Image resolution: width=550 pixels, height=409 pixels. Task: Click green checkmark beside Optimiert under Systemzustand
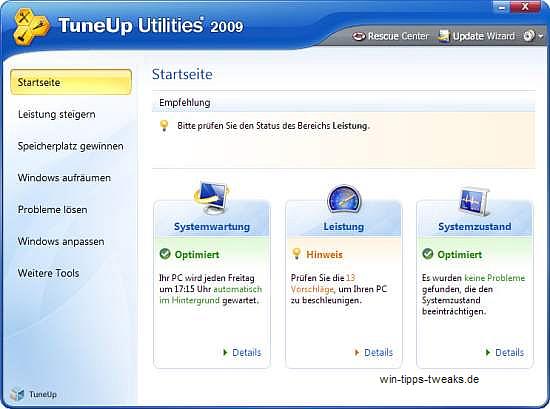click(x=428, y=254)
